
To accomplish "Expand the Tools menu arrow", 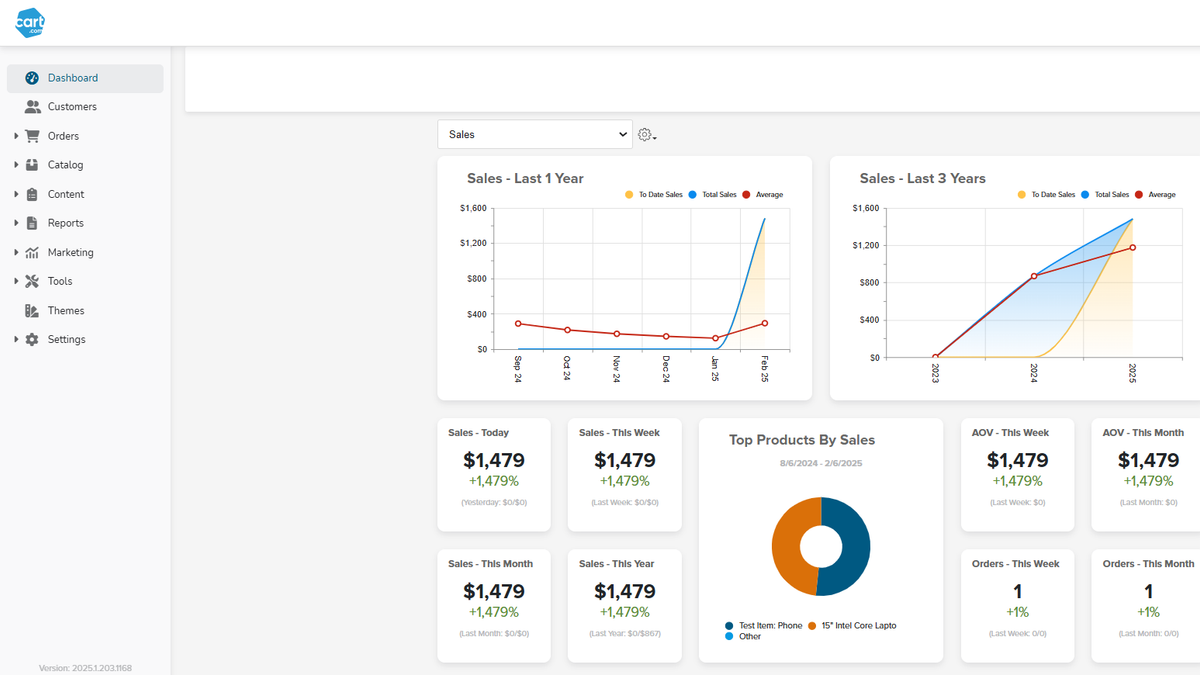I will coord(16,281).
